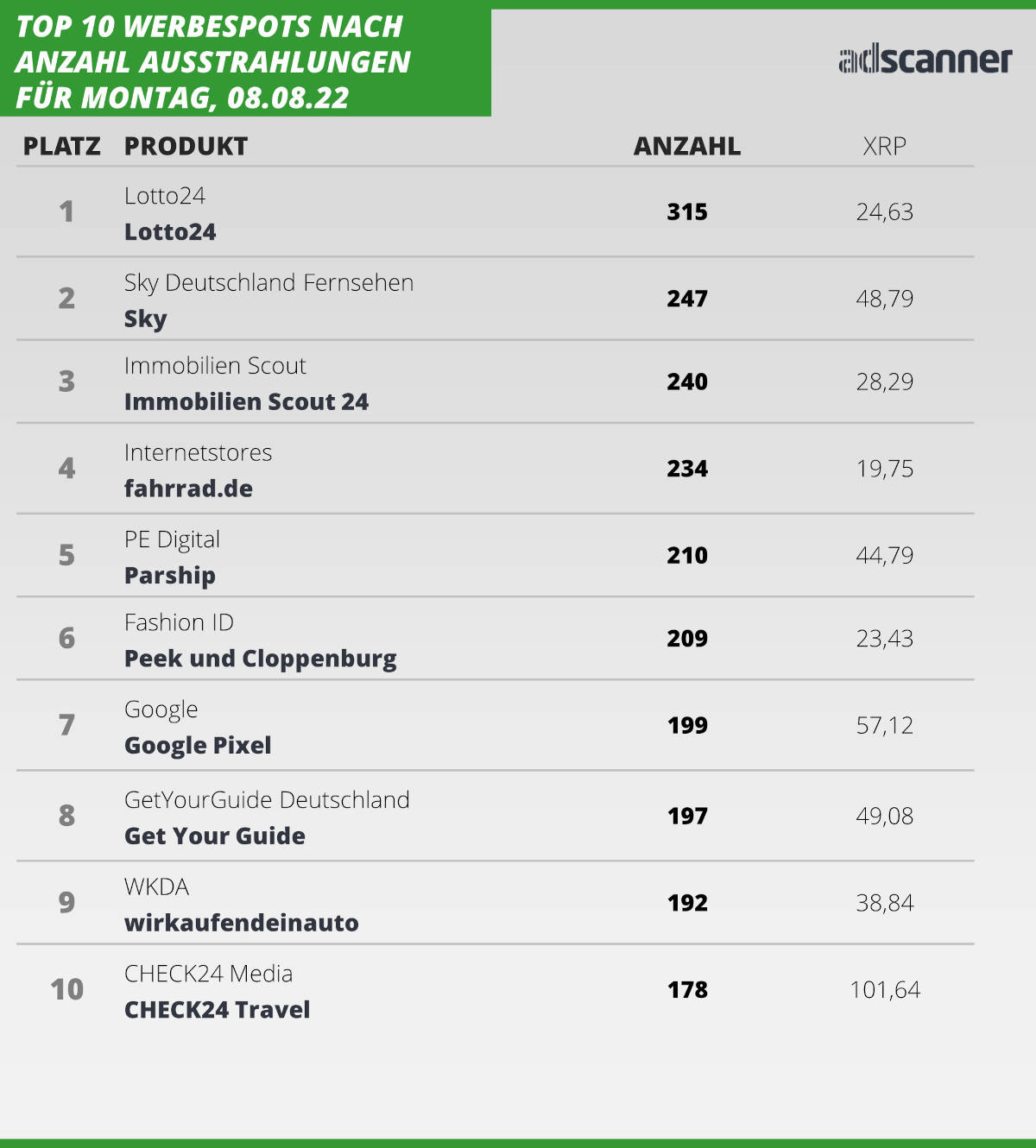Click the CHECK24 Travel product entry
Viewport: 1036px width, 1148px height.
[218, 1010]
